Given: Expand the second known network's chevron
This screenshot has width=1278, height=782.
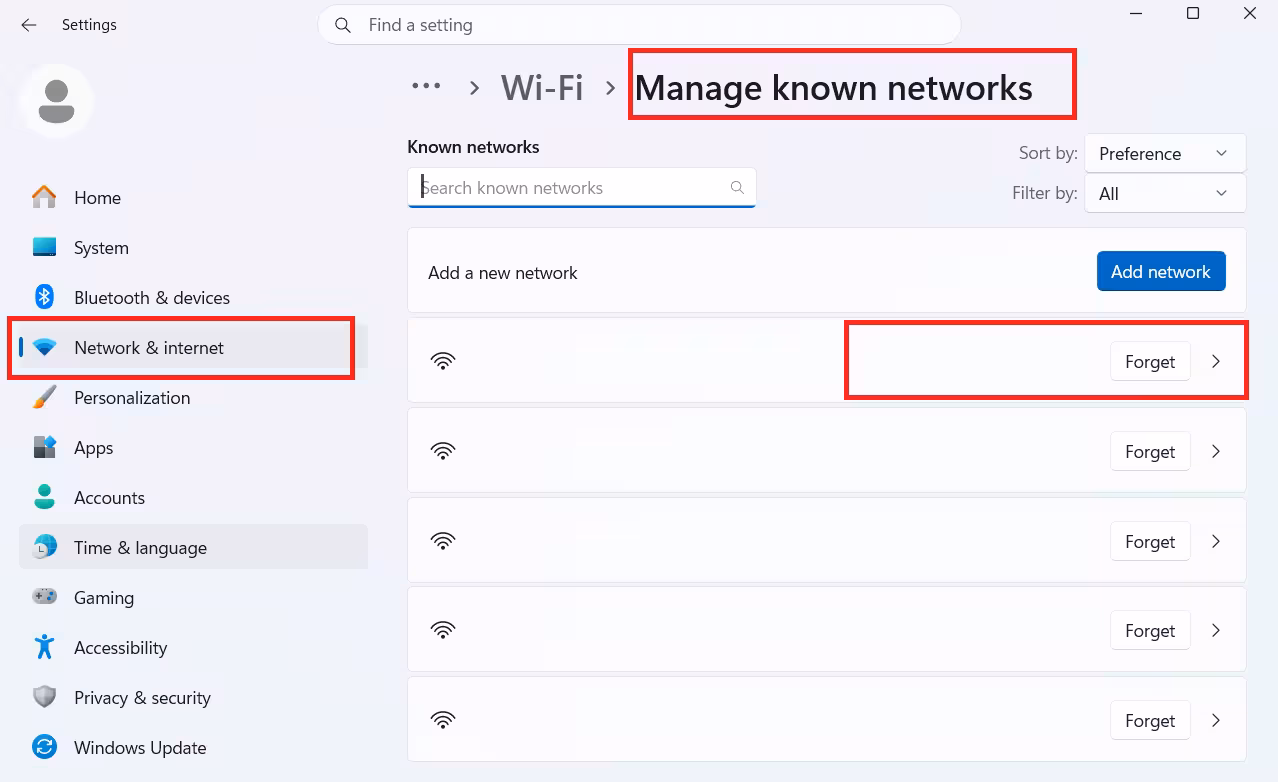Looking at the screenshot, I should (1216, 451).
